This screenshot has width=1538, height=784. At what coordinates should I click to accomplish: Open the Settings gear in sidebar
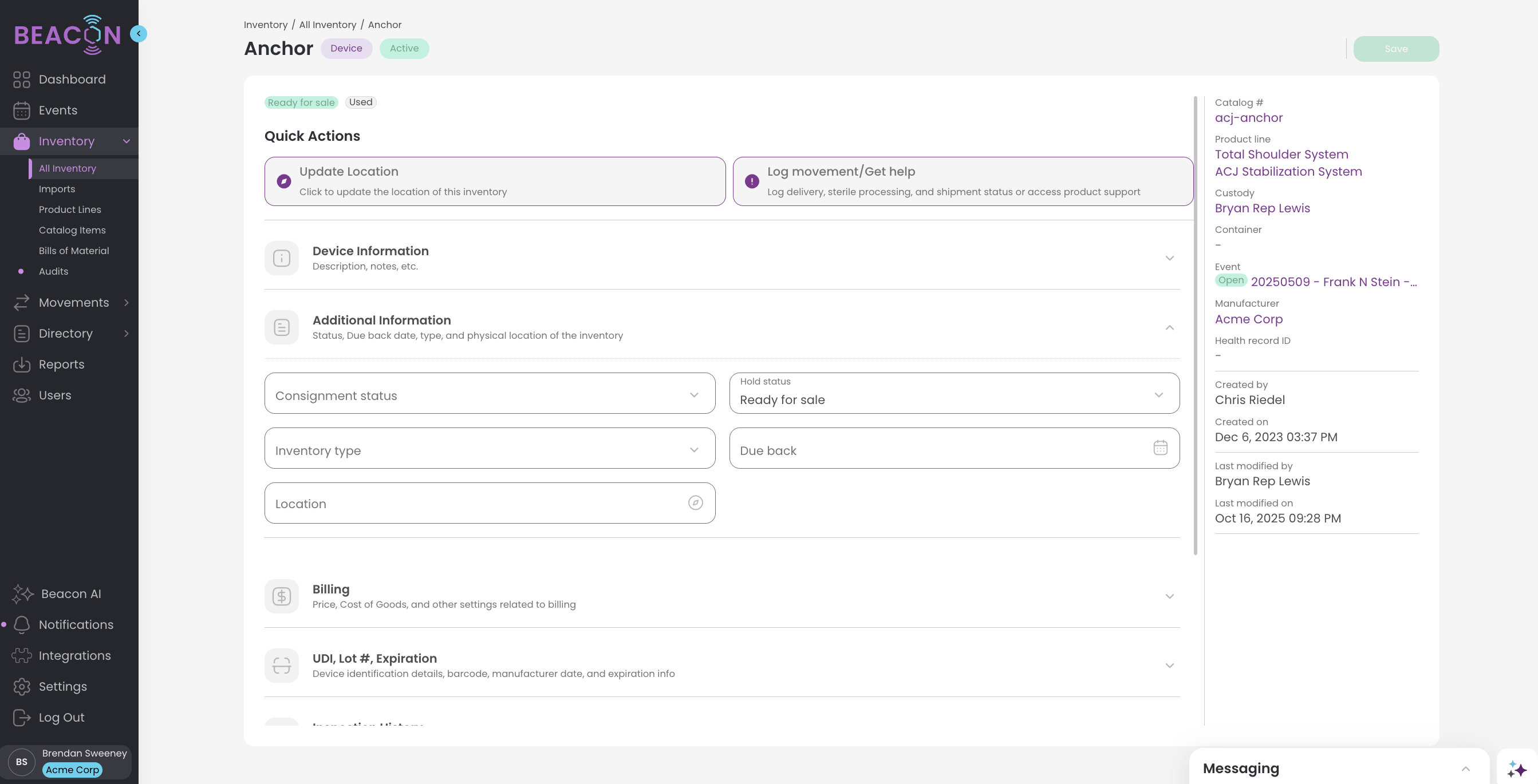pos(22,686)
